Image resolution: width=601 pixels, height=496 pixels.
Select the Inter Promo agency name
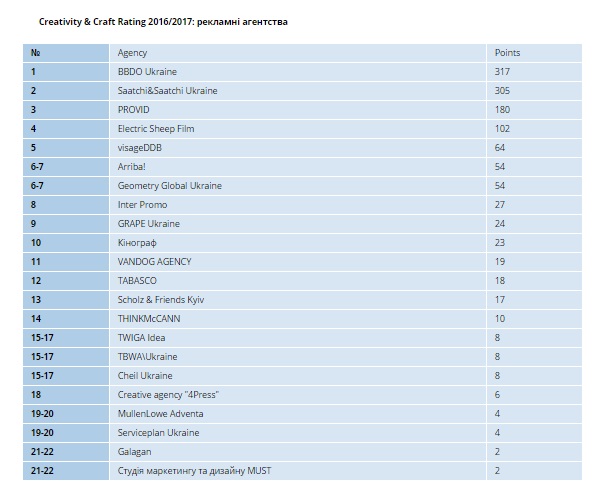point(142,205)
